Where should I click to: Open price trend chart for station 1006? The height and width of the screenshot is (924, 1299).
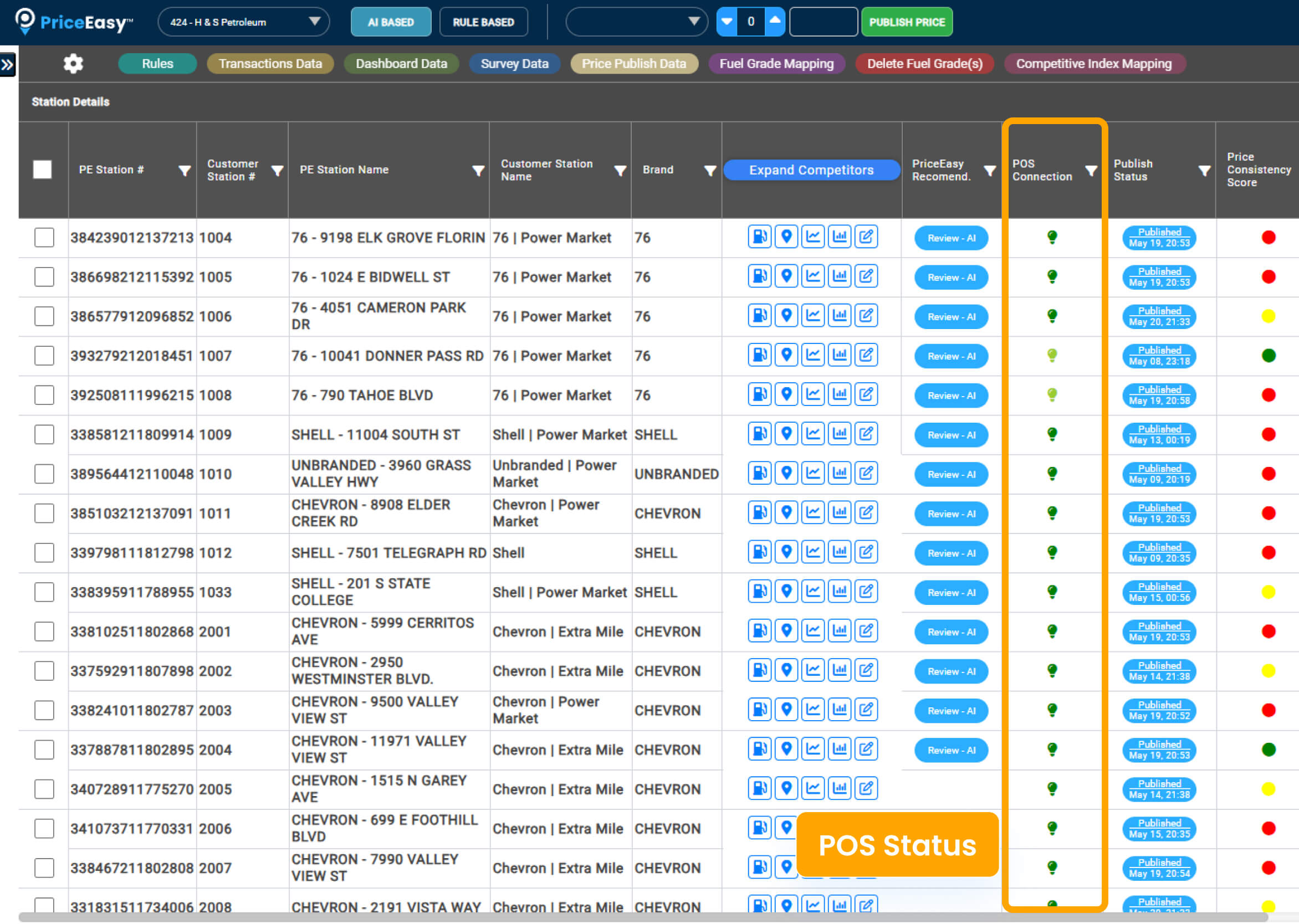click(814, 316)
